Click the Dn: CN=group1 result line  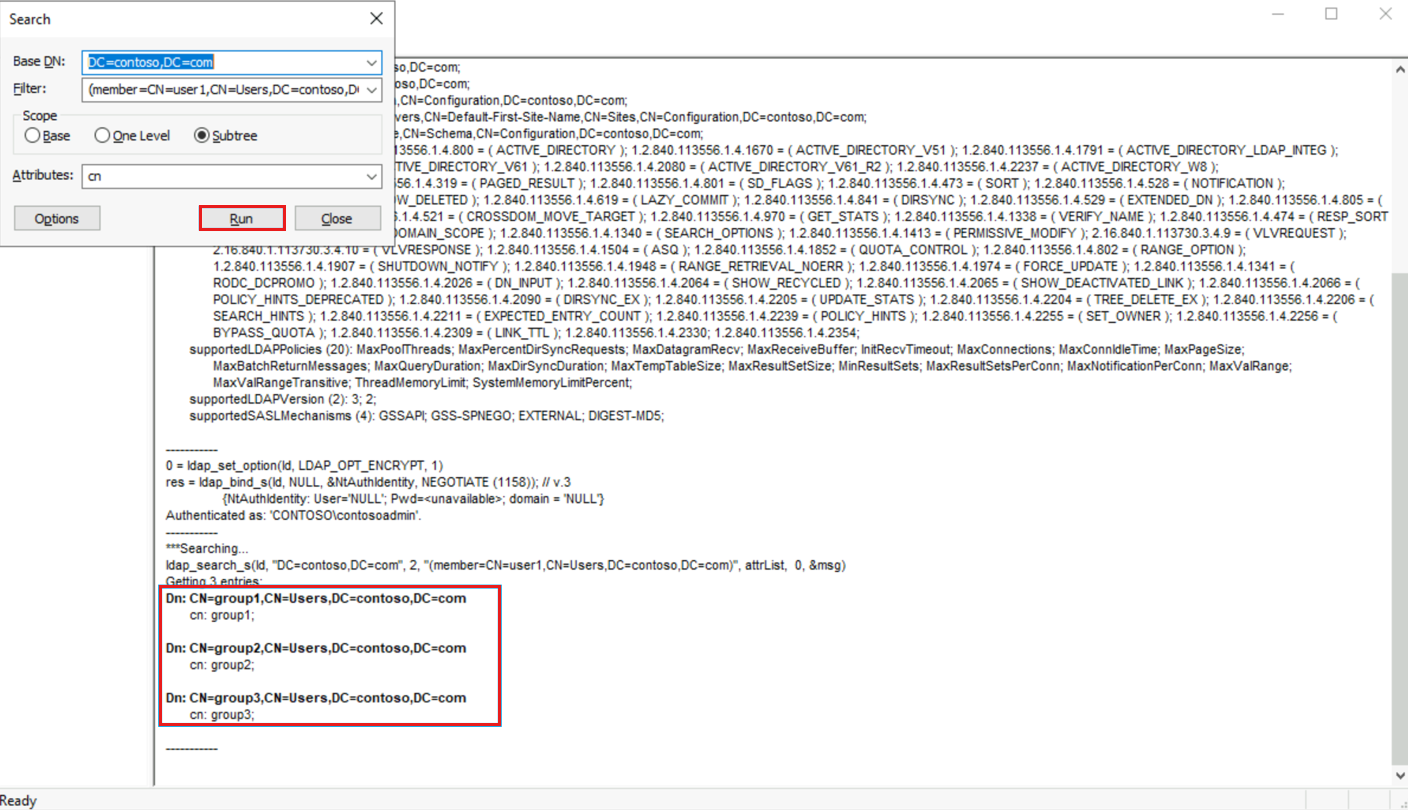click(x=316, y=598)
